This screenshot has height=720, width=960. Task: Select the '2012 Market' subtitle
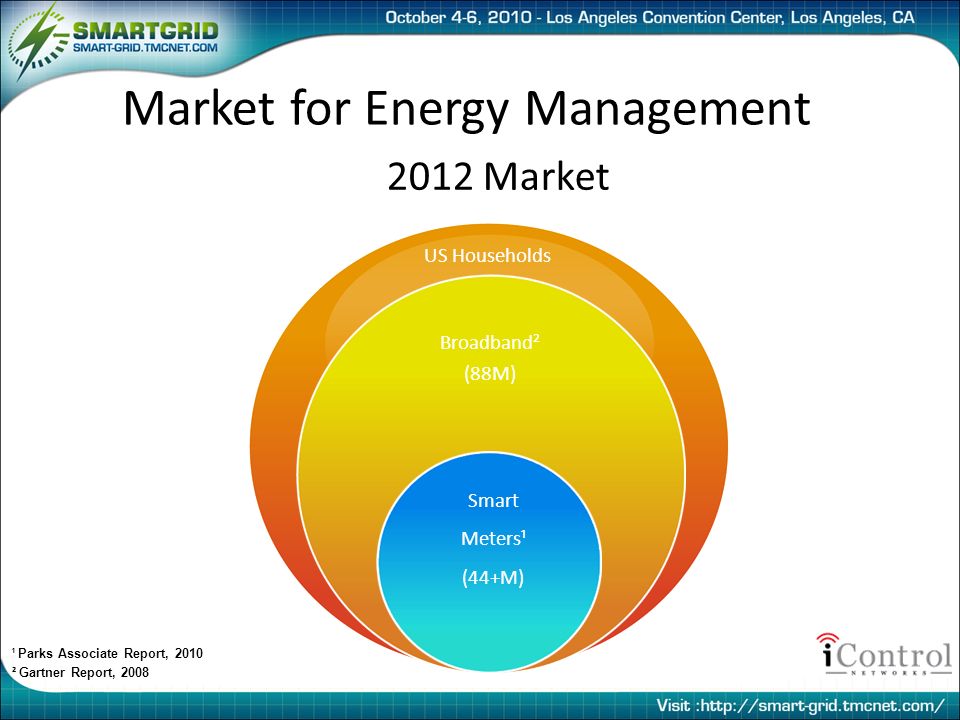point(498,176)
